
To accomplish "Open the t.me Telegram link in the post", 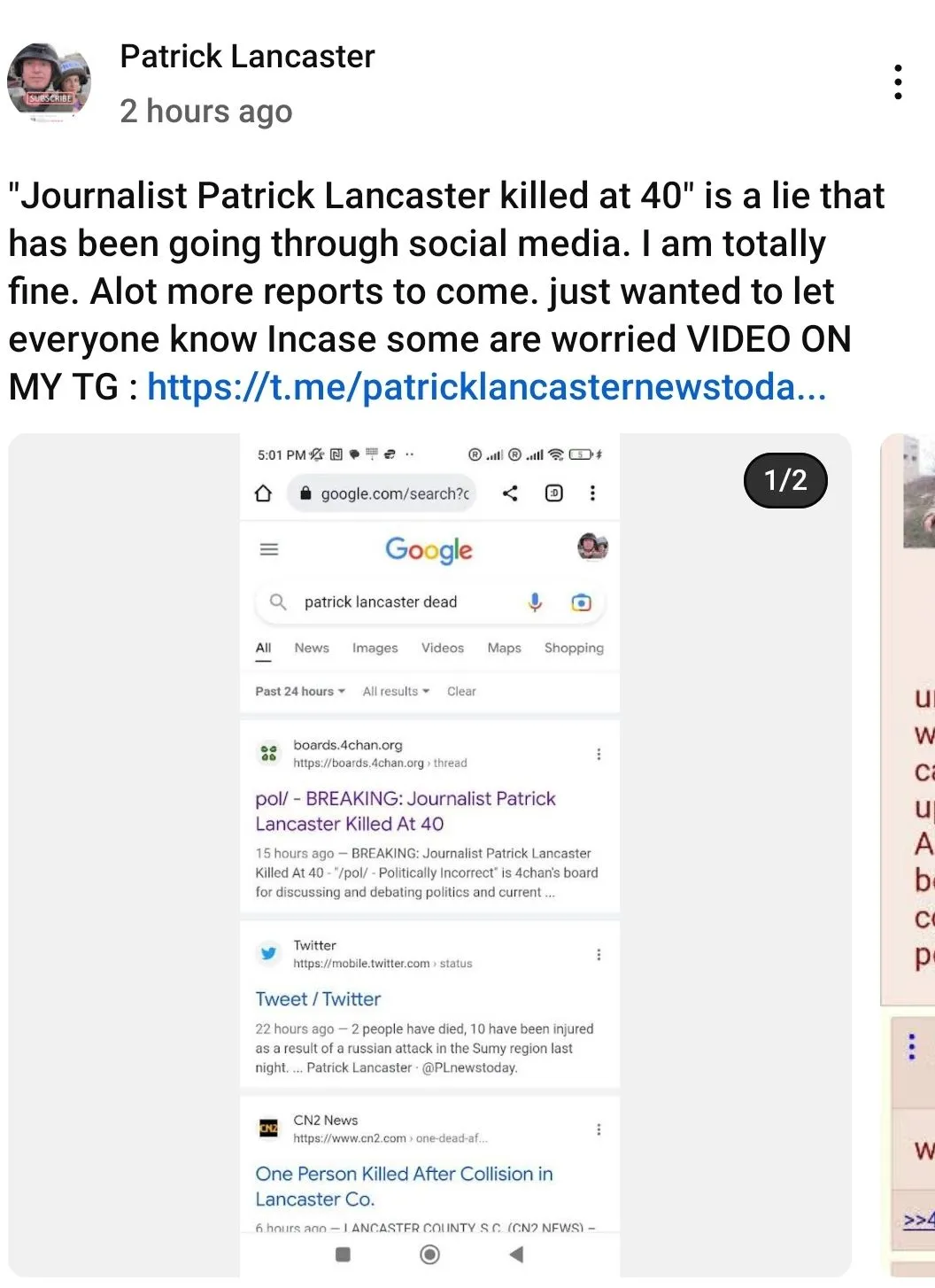I will click(487, 387).
